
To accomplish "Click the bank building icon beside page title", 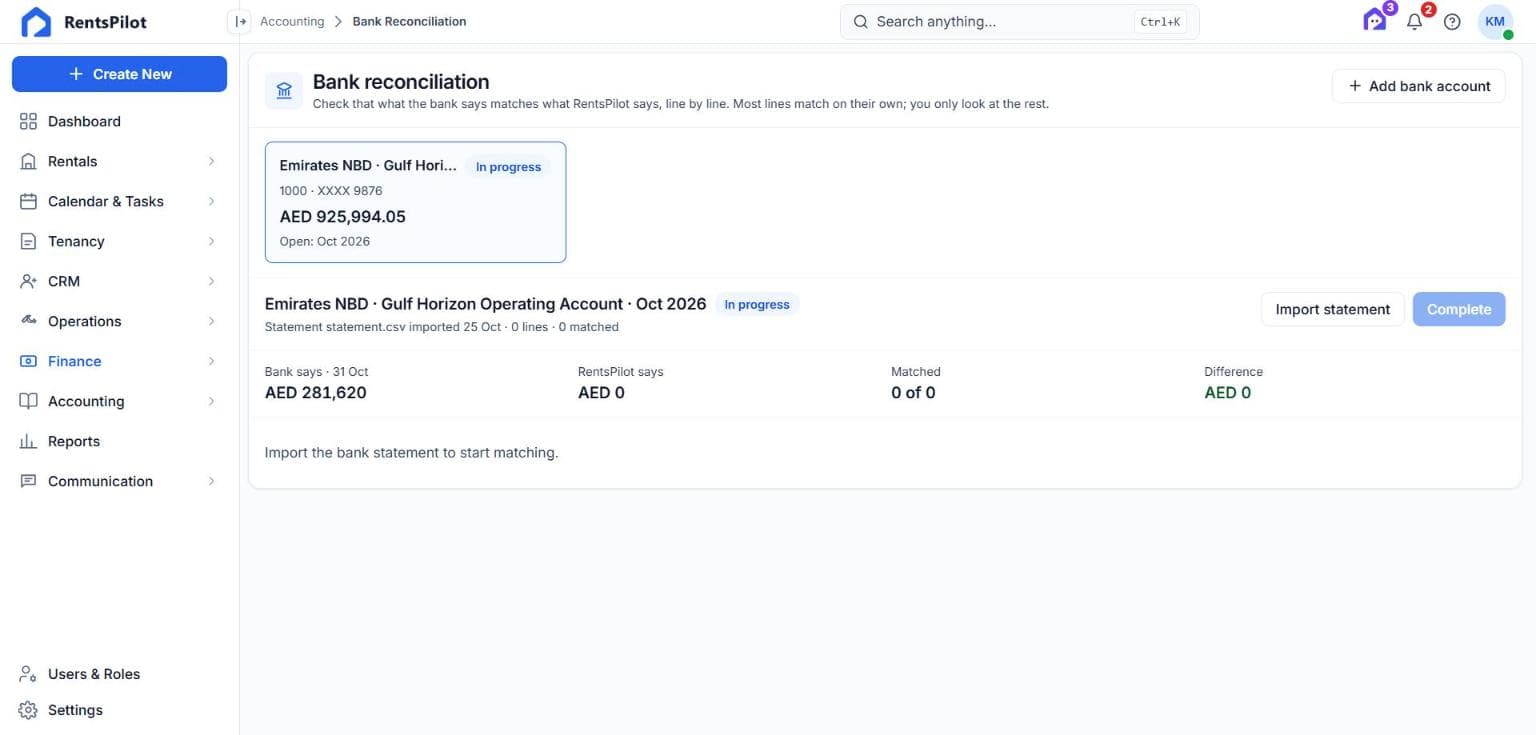I will point(284,90).
